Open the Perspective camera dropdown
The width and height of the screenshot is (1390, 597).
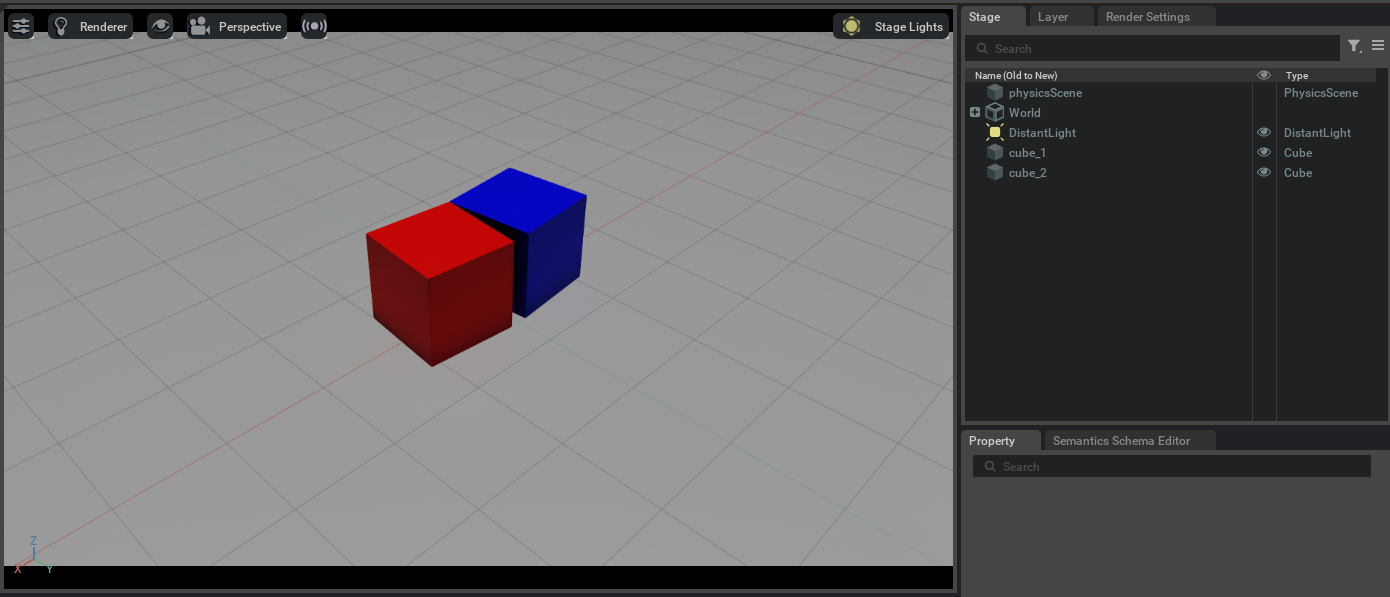click(252, 26)
